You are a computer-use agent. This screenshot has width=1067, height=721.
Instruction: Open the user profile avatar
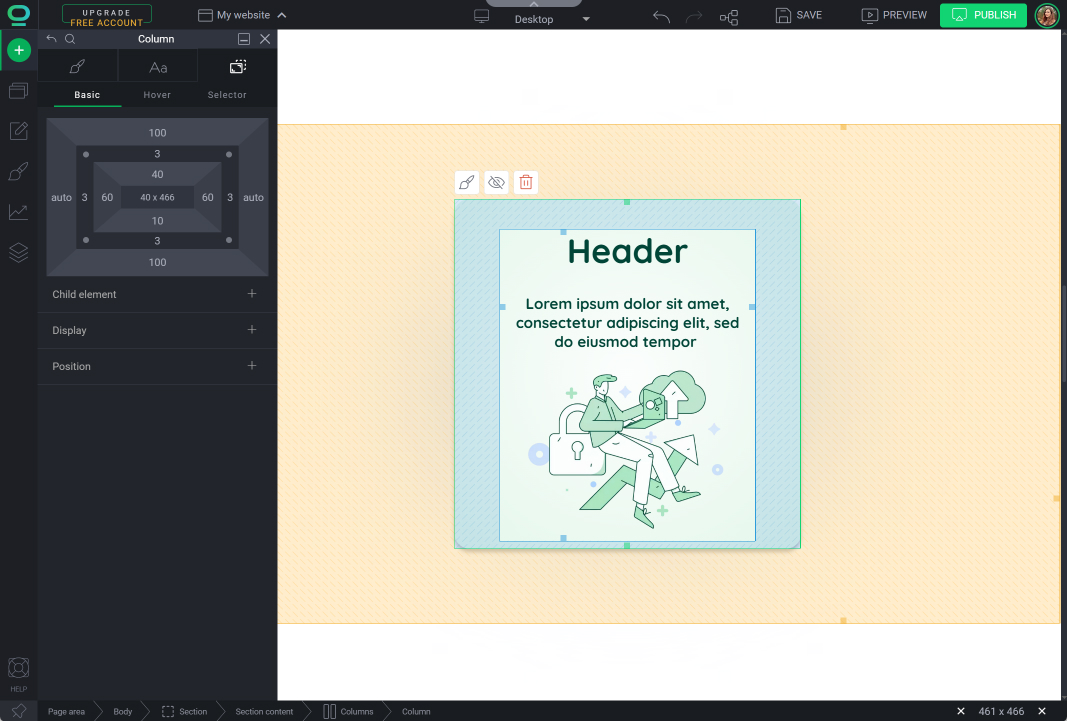pyautogui.click(x=1047, y=15)
